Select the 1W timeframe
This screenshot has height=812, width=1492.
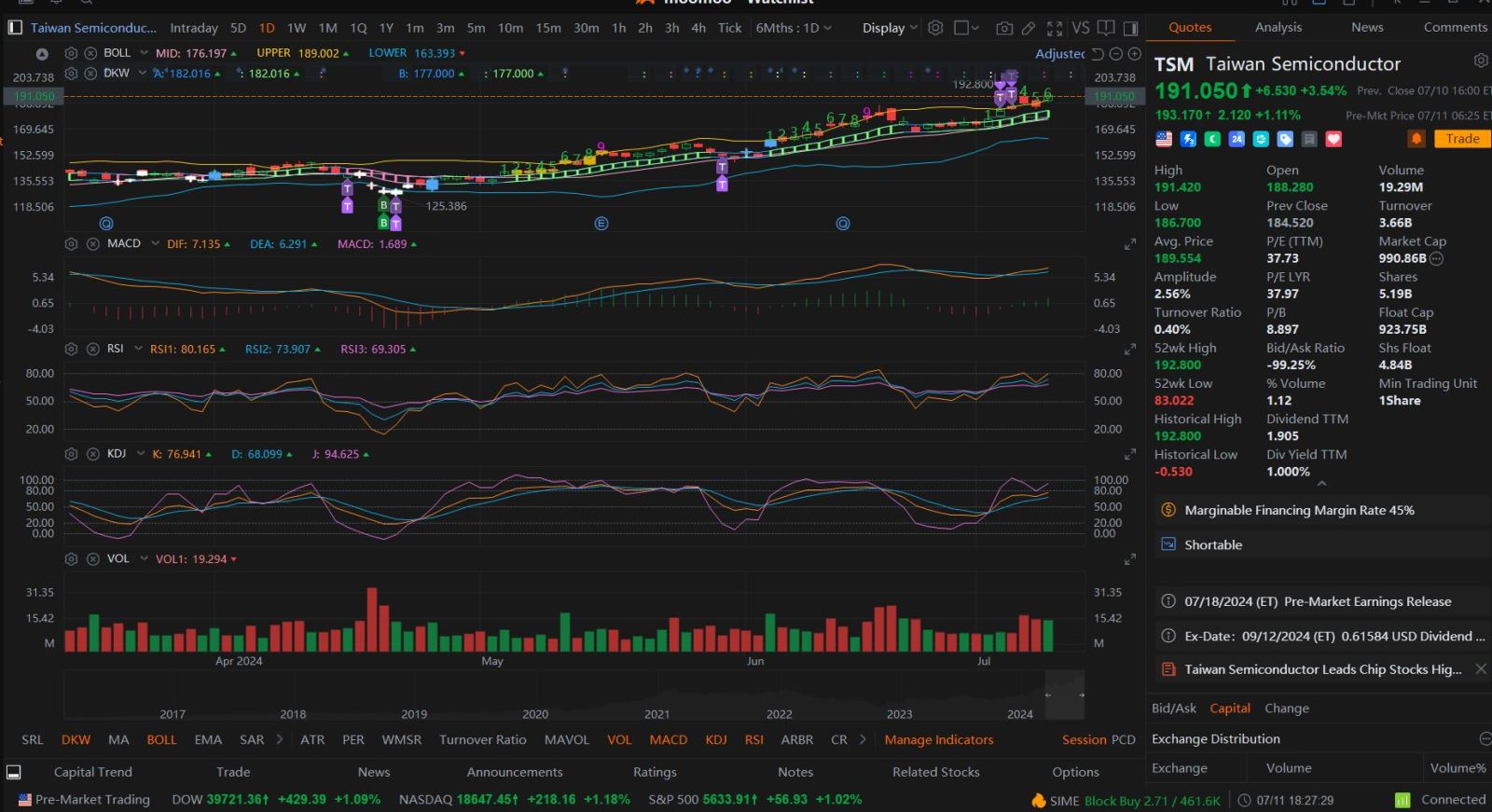(297, 28)
